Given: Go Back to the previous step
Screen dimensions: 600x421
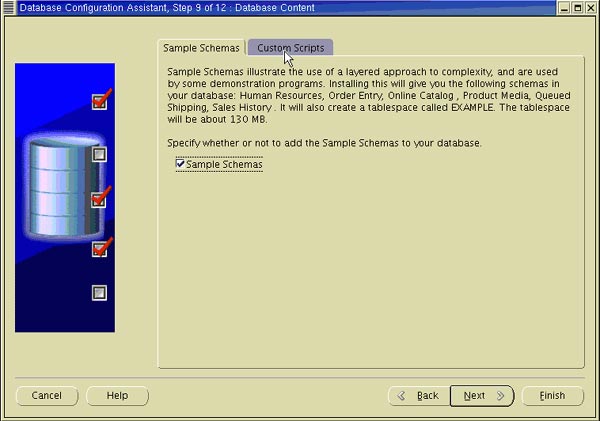Looking at the screenshot, I should [x=419, y=395].
